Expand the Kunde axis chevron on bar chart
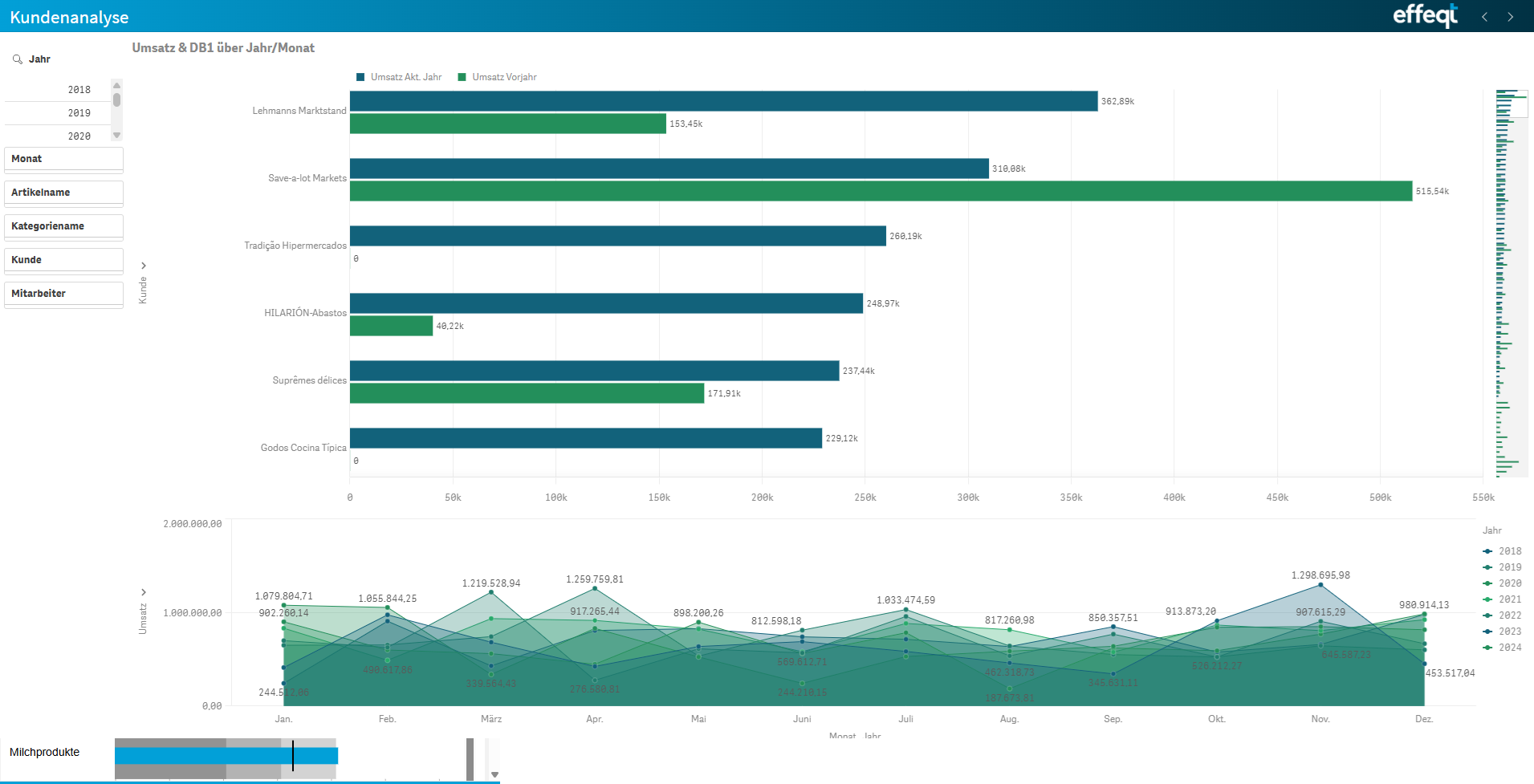Viewport: 1534px width, 784px height. [x=144, y=266]
